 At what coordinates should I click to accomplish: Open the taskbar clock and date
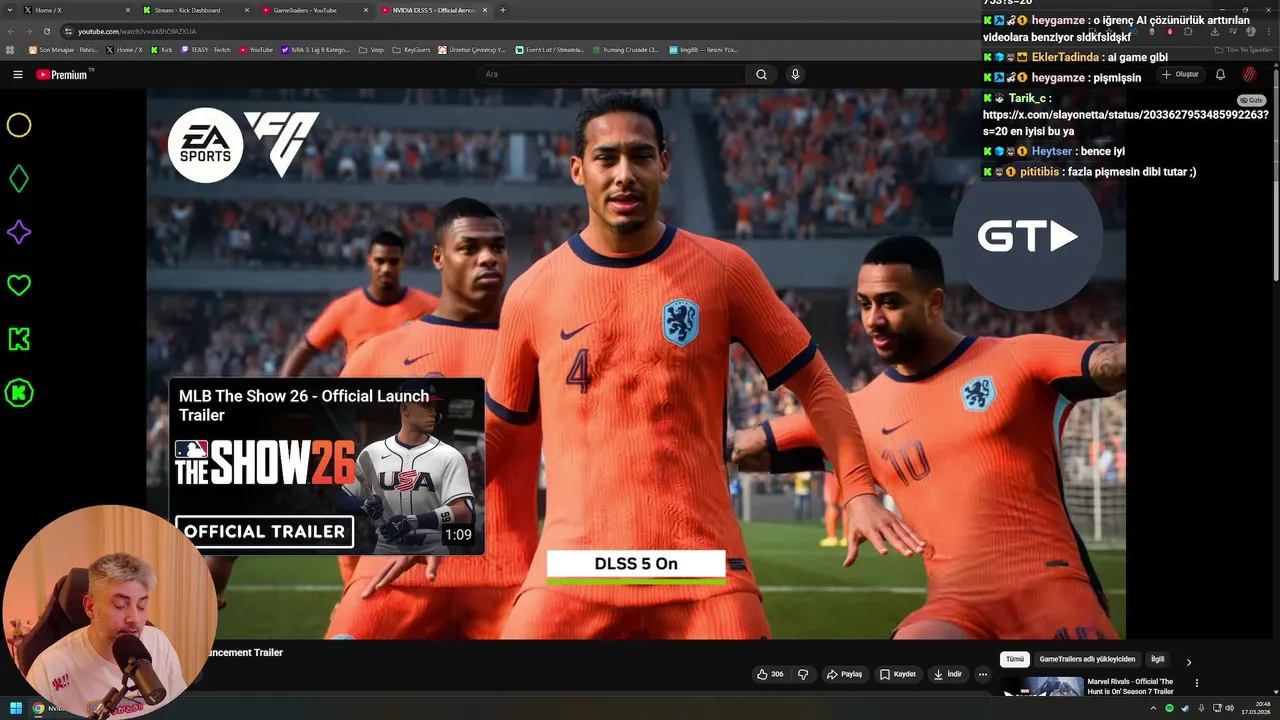coord(1255,708)
